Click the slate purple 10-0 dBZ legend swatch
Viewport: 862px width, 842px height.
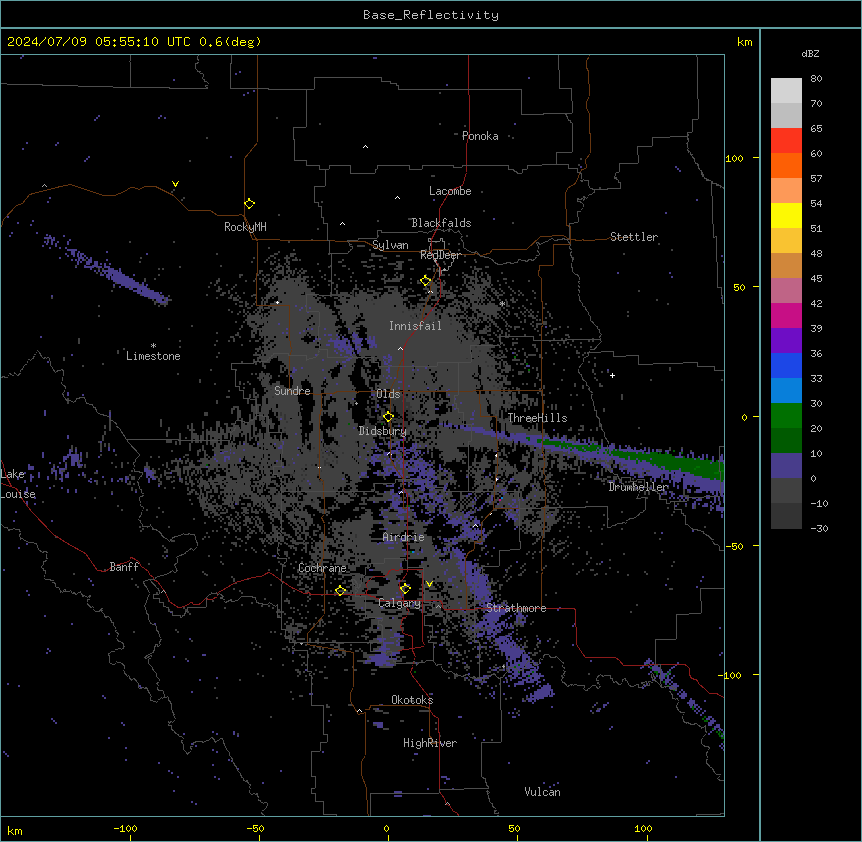(786, 466)
